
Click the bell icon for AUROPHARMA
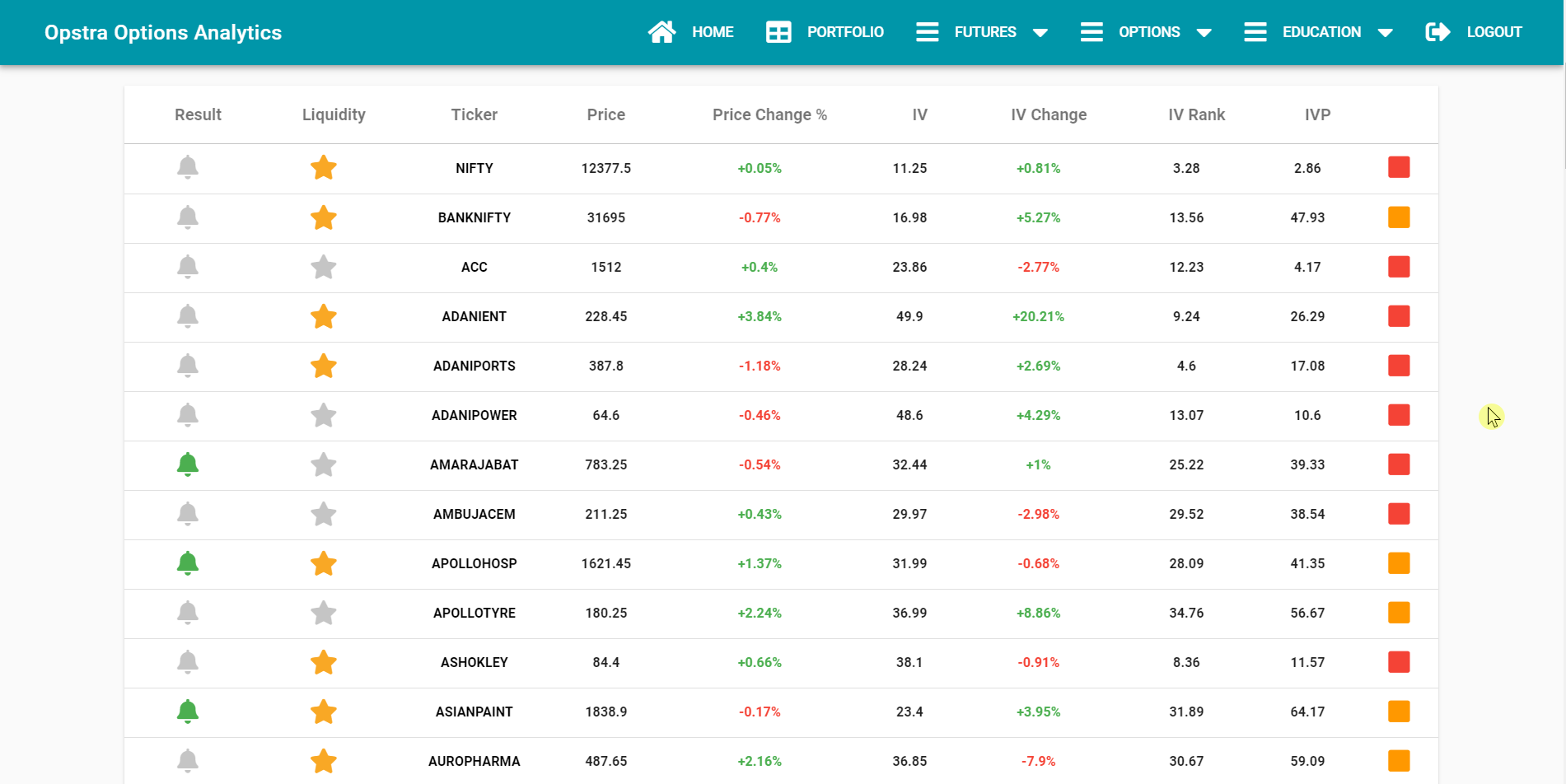tap(188, 761)
